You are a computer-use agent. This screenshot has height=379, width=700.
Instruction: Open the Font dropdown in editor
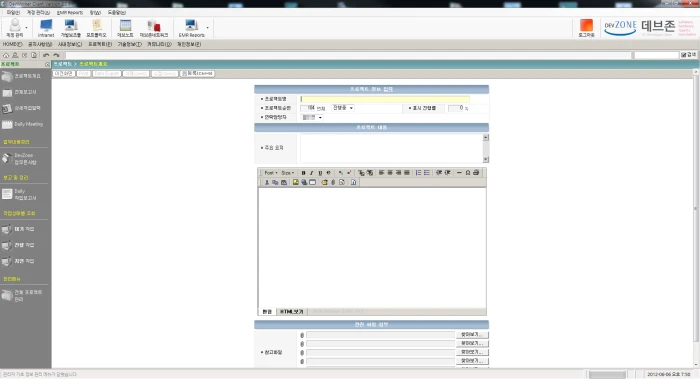271,173
